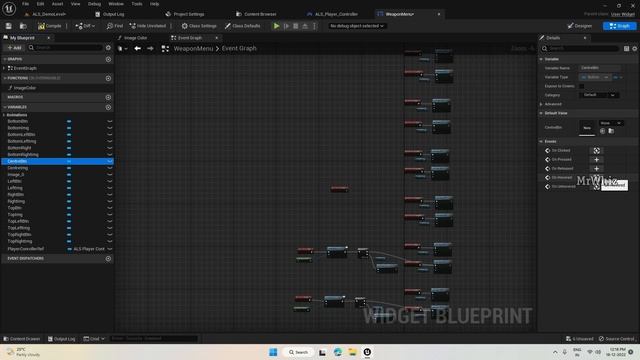Click the Stop playback icon in the toolbar
The image size is (640, 360).
pyautogui.click(x=296, y=26)
